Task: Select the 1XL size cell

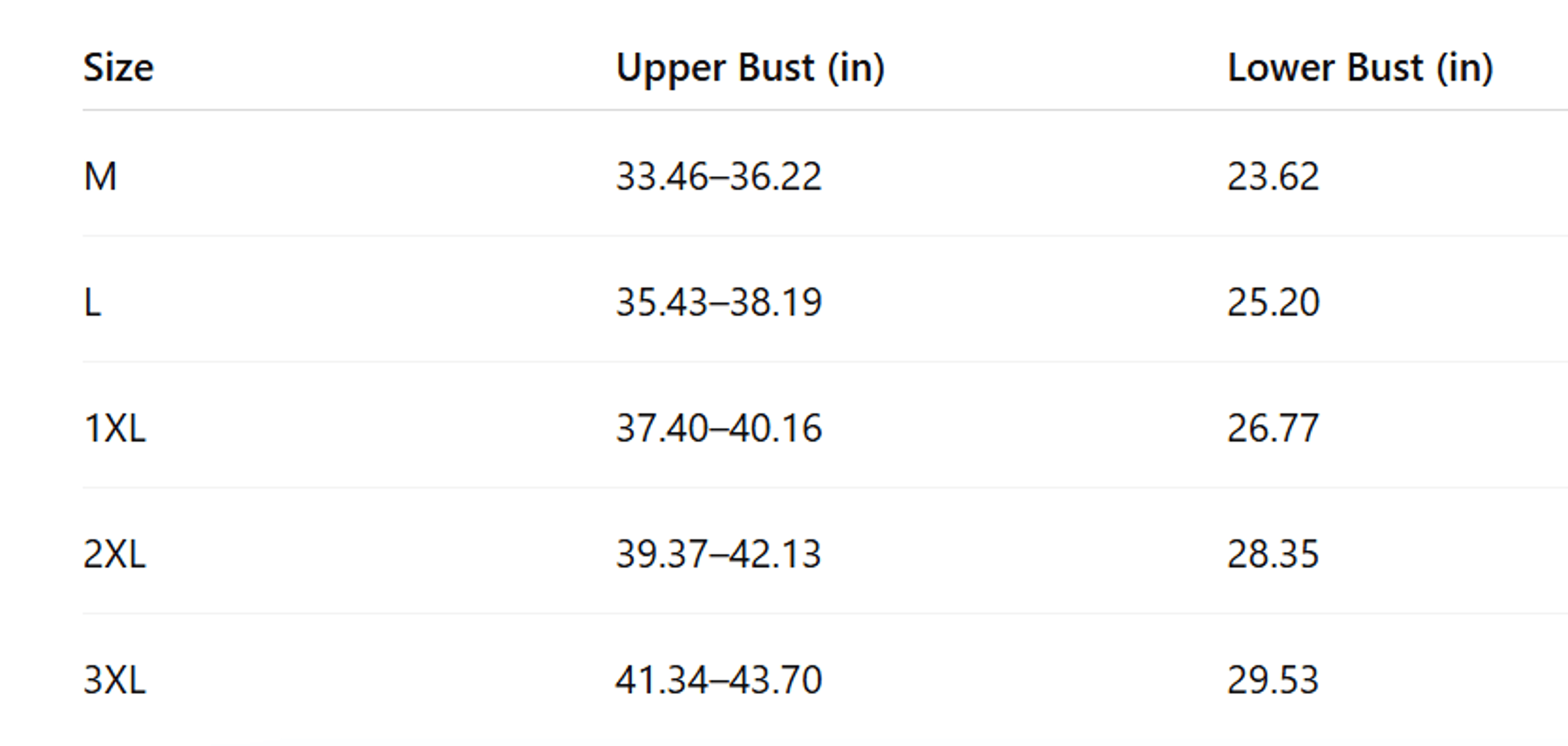Action: (x=114, y=428)
